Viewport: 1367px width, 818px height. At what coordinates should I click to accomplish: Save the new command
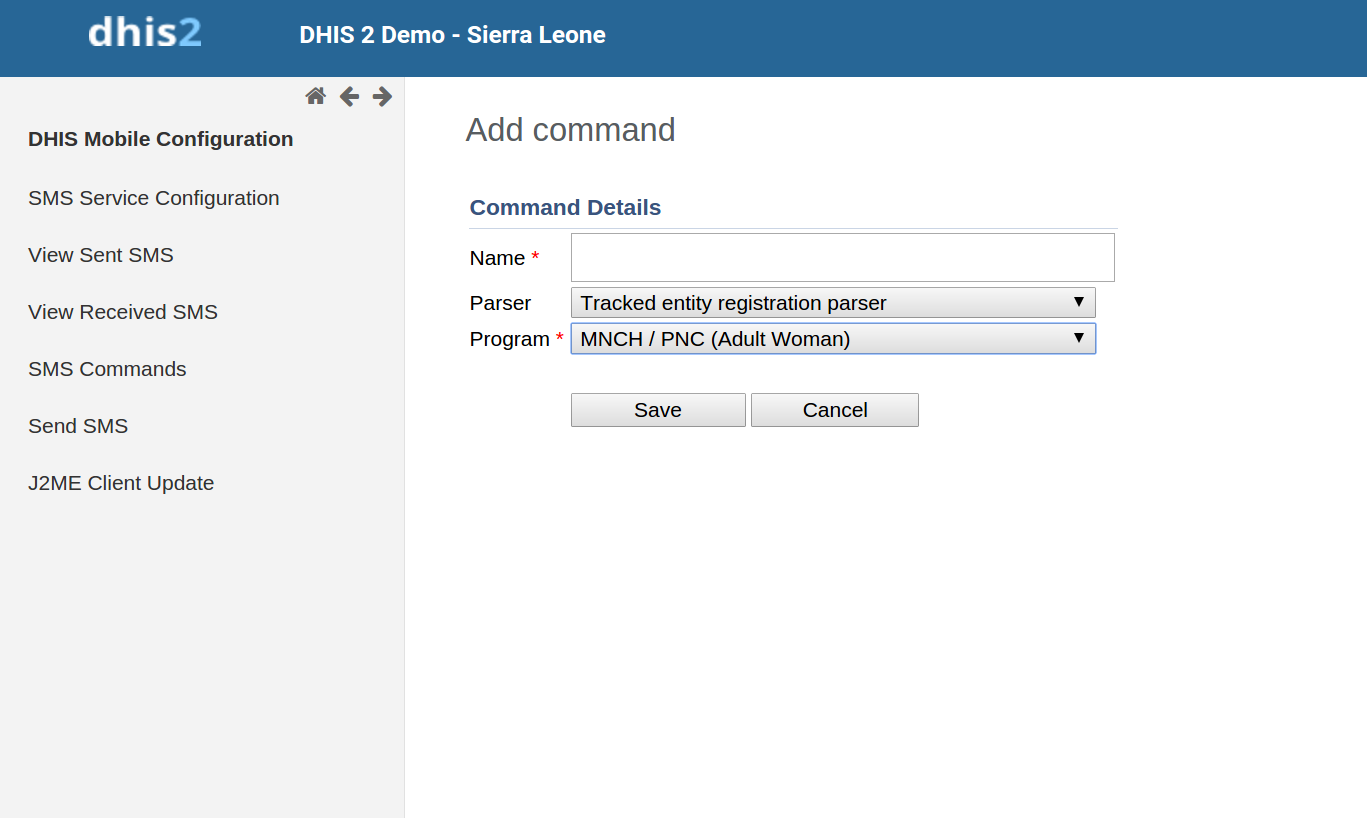pyautogui.click(x=658, y=410)
